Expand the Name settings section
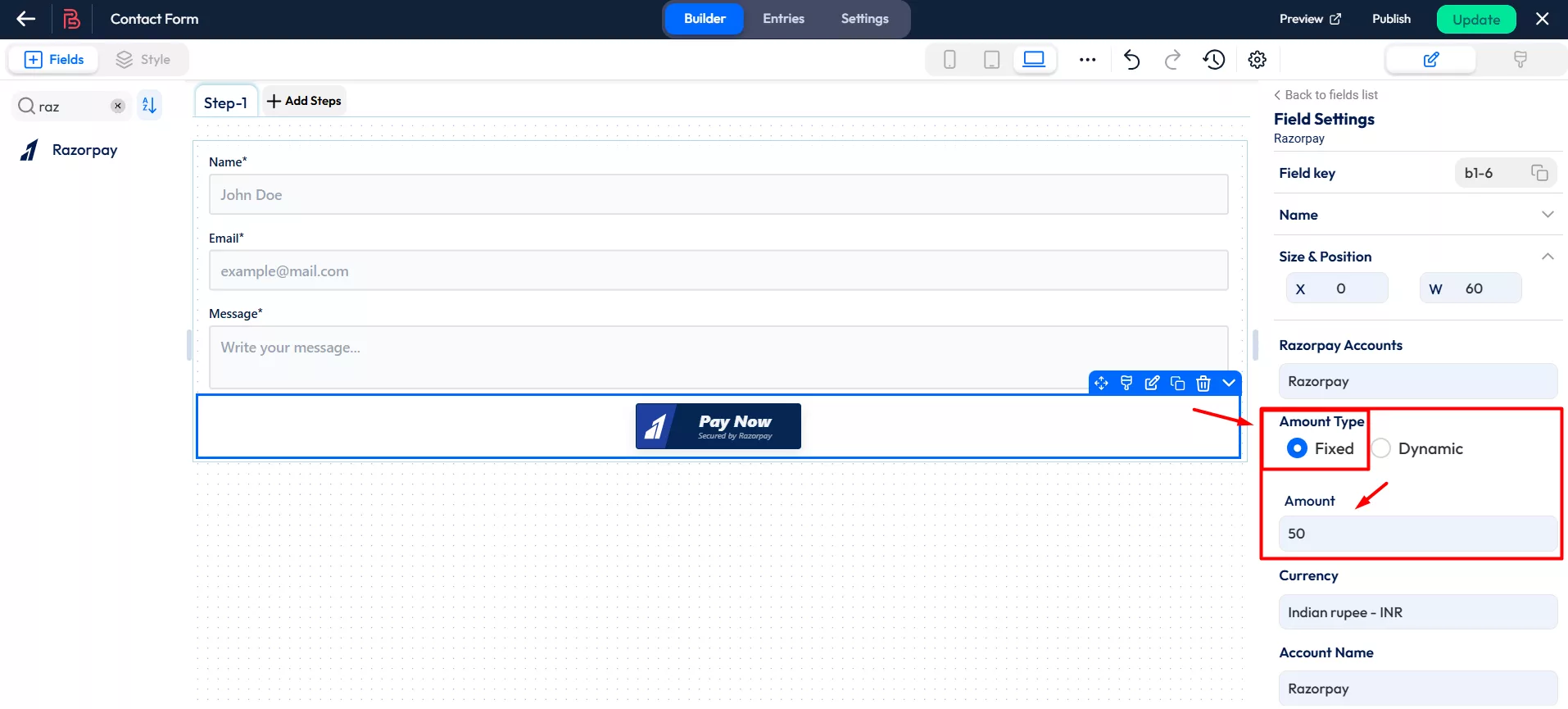1568x709 pixels. click(x=1547, y=215)
